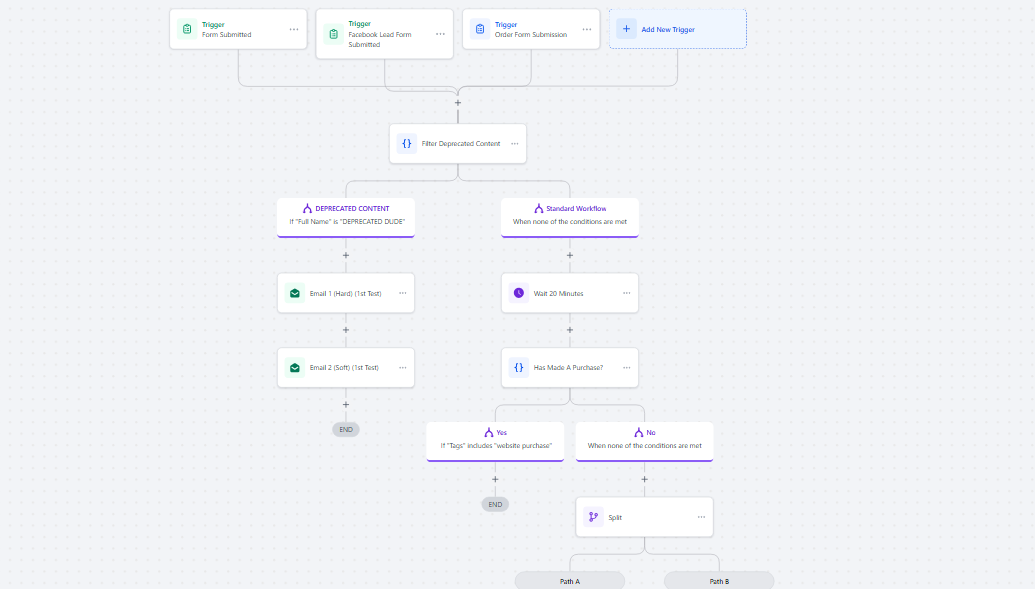Select the Yes branch node
The width and height of the screenshot is (1035, 589).
[495, 441]
